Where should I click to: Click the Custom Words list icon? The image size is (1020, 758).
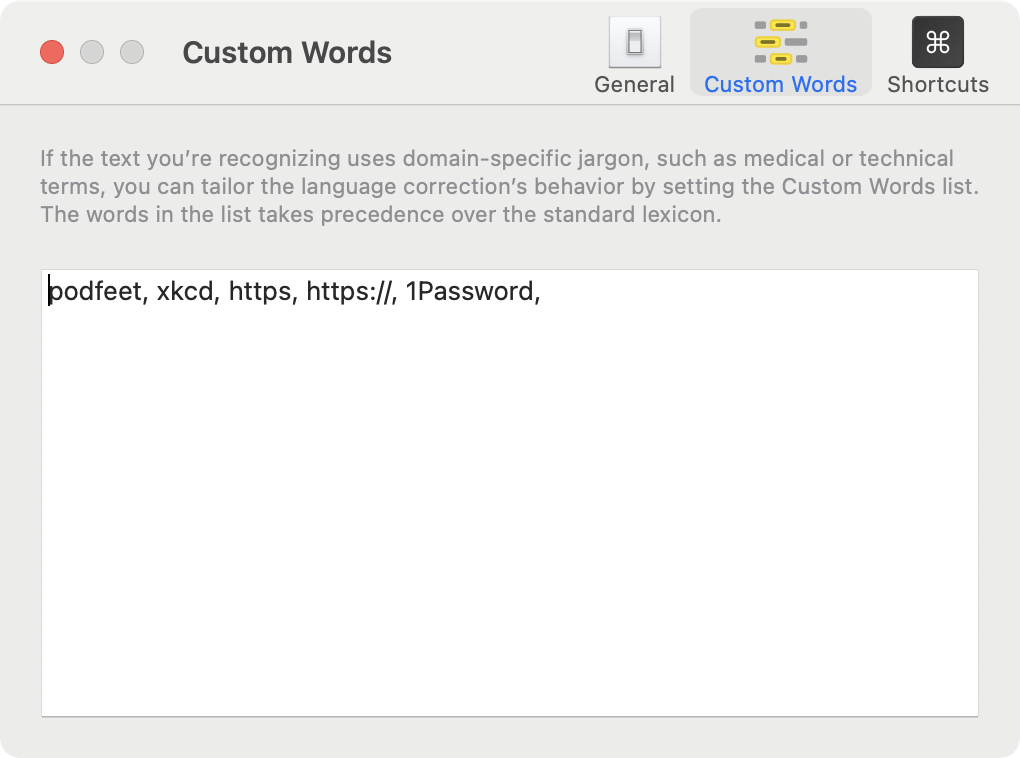click(x=780, y=42)
